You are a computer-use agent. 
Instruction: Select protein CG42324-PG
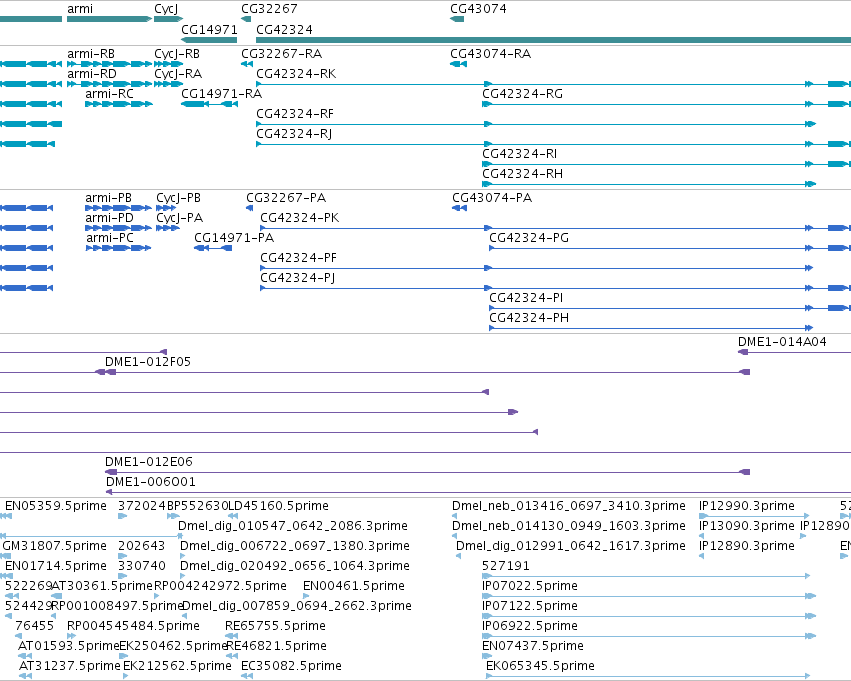click(x=529, y=239)
